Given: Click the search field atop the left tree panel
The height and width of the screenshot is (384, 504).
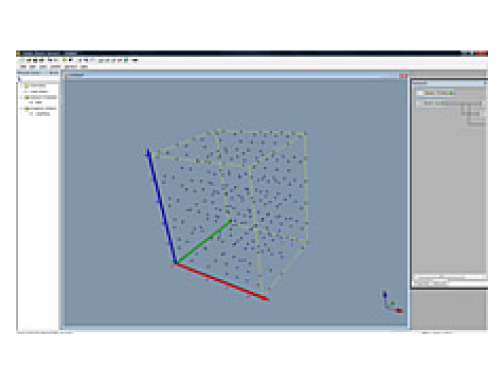Looking at the screenshot, I should tap(38, 79).
